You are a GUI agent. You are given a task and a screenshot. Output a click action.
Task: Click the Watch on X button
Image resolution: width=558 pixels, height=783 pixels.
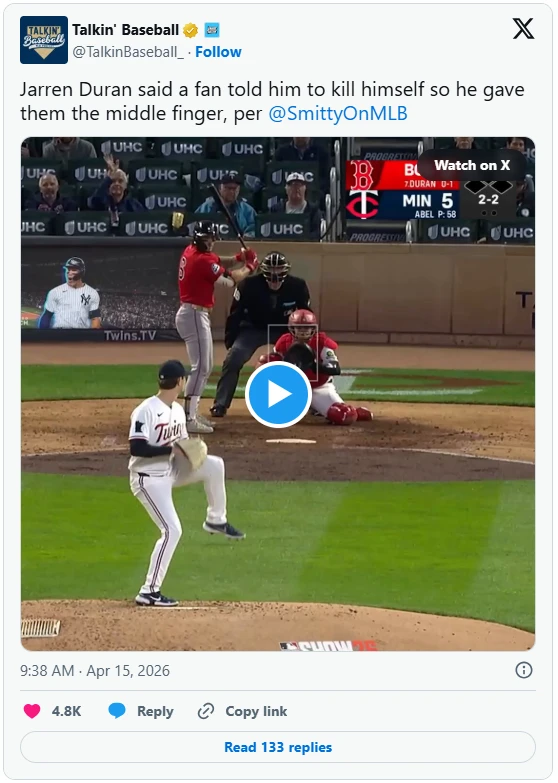point(472,165)
